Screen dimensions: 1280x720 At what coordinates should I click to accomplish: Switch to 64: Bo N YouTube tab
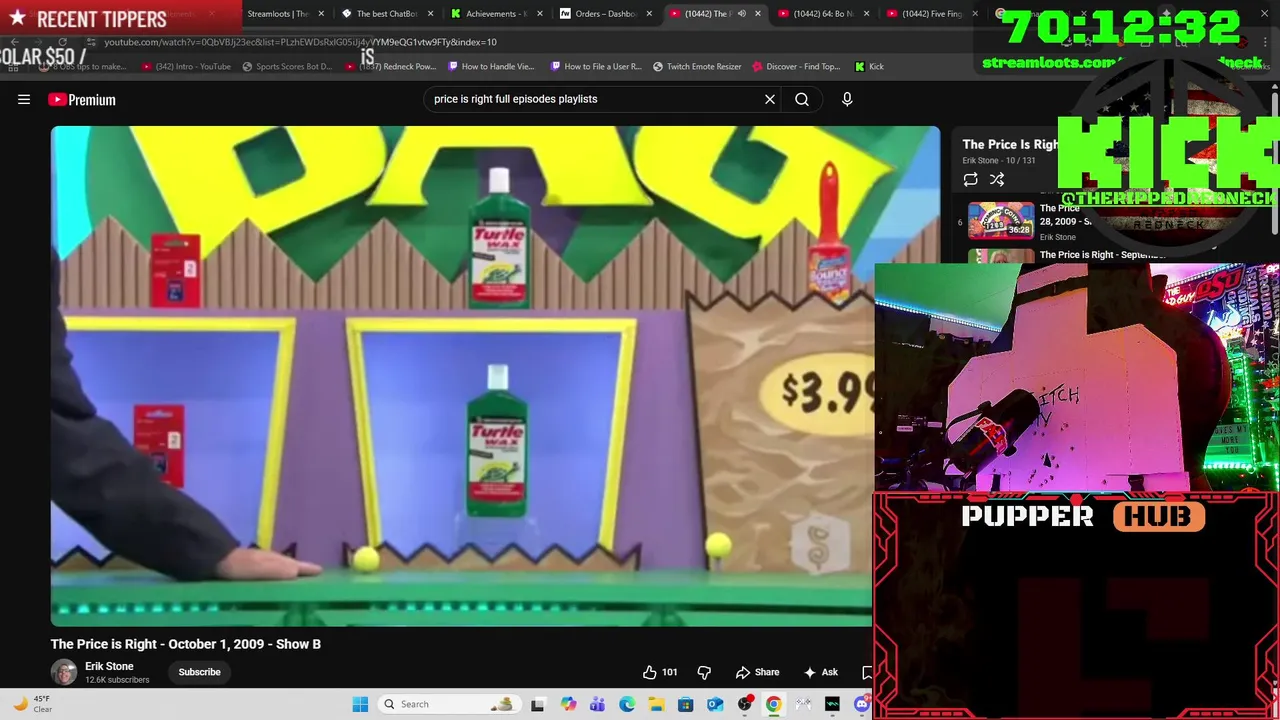click(x=822, y=14)
